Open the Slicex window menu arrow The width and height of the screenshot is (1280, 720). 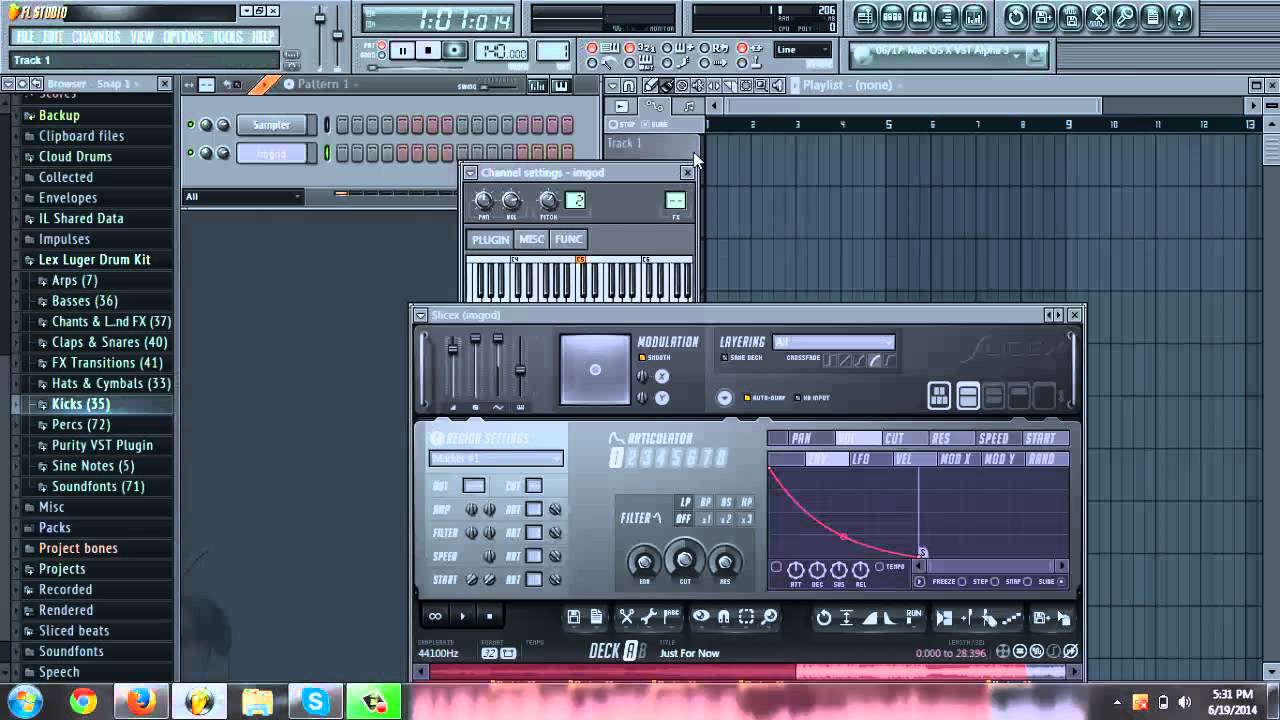(x=421, y=315)
